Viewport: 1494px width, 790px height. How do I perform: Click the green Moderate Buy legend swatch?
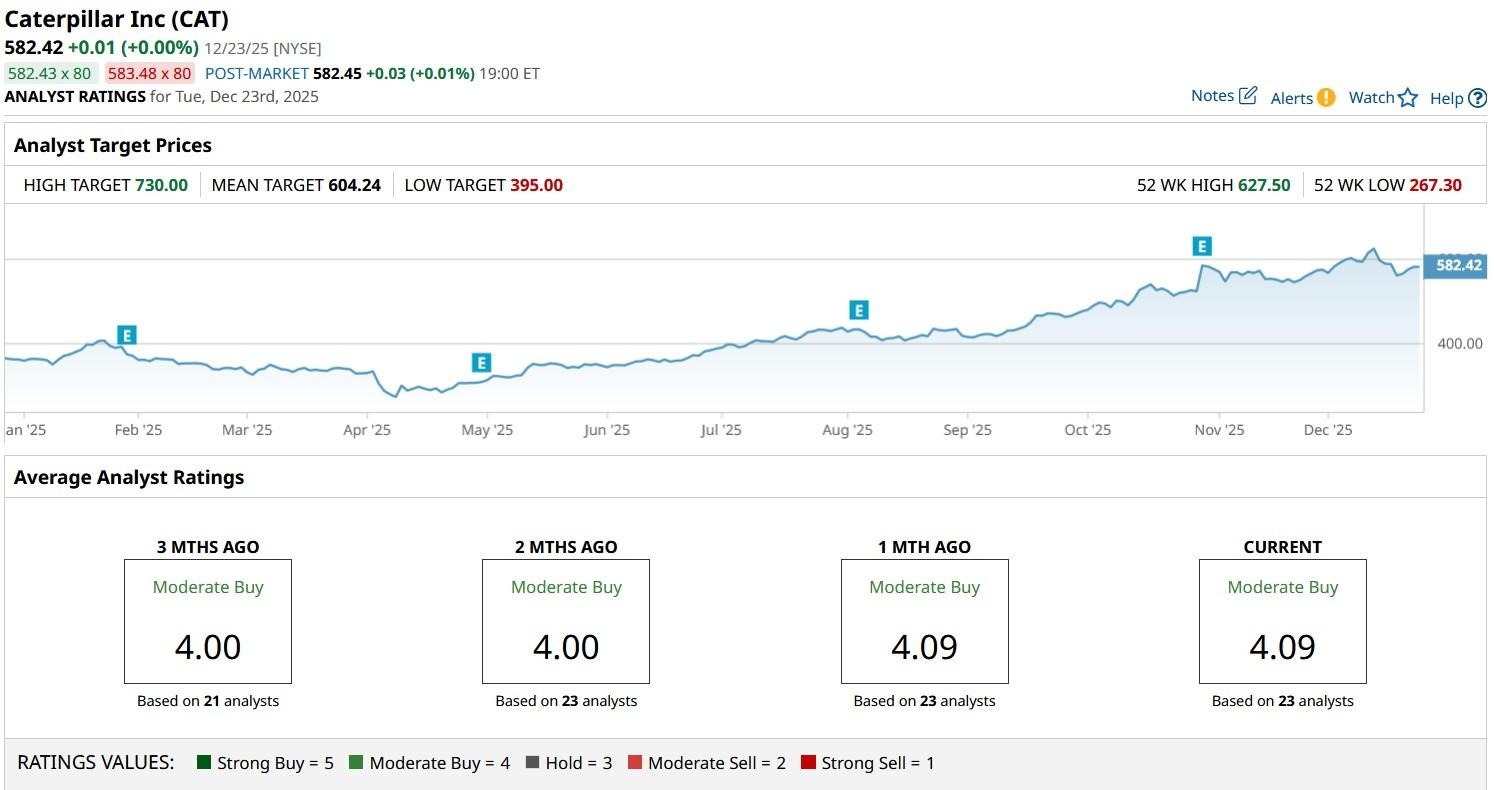pyautogui.click(x=356, y=763)
